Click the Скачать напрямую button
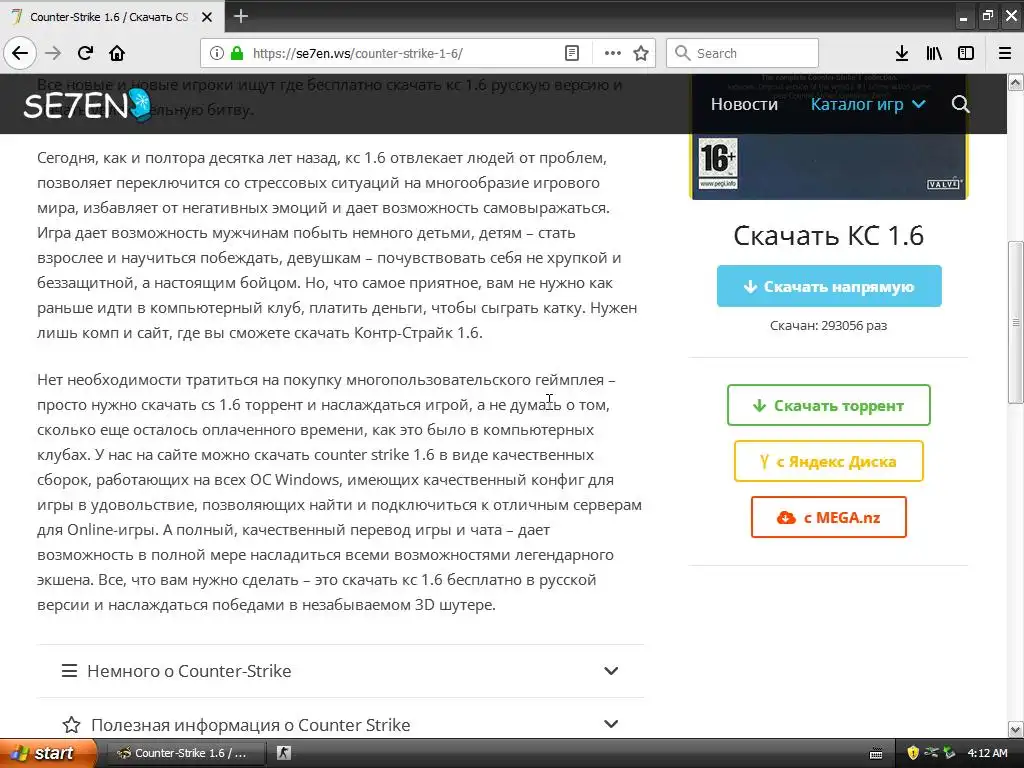1024x768 pixels. coord(829,286)
